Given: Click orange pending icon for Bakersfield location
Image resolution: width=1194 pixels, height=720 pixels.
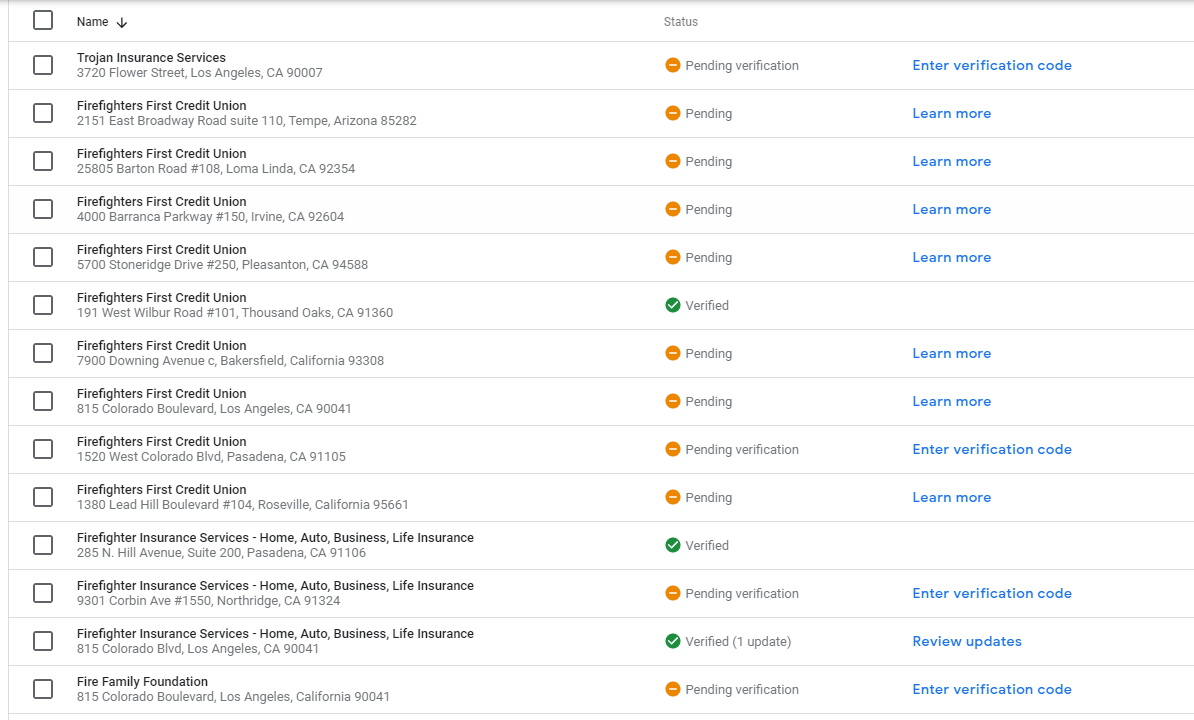Looking at the screenshot, I should point(672,353).
